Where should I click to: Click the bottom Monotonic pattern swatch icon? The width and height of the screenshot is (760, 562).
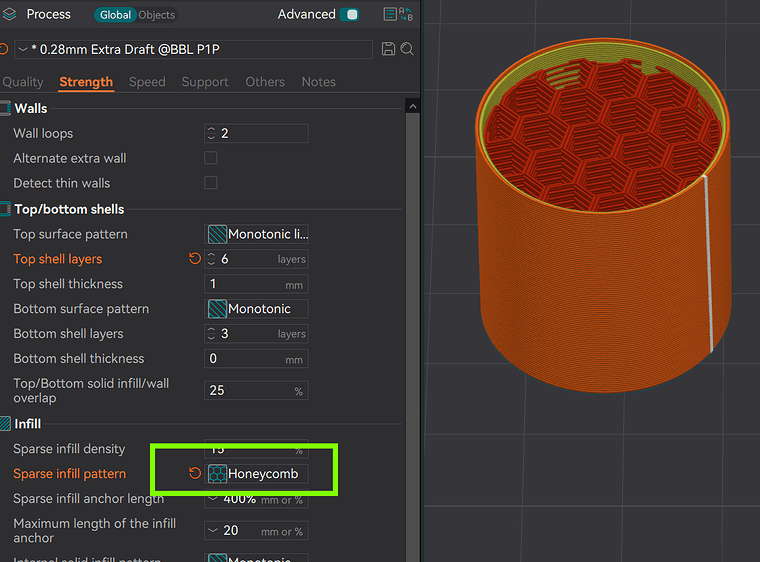(x=217, y=309)
